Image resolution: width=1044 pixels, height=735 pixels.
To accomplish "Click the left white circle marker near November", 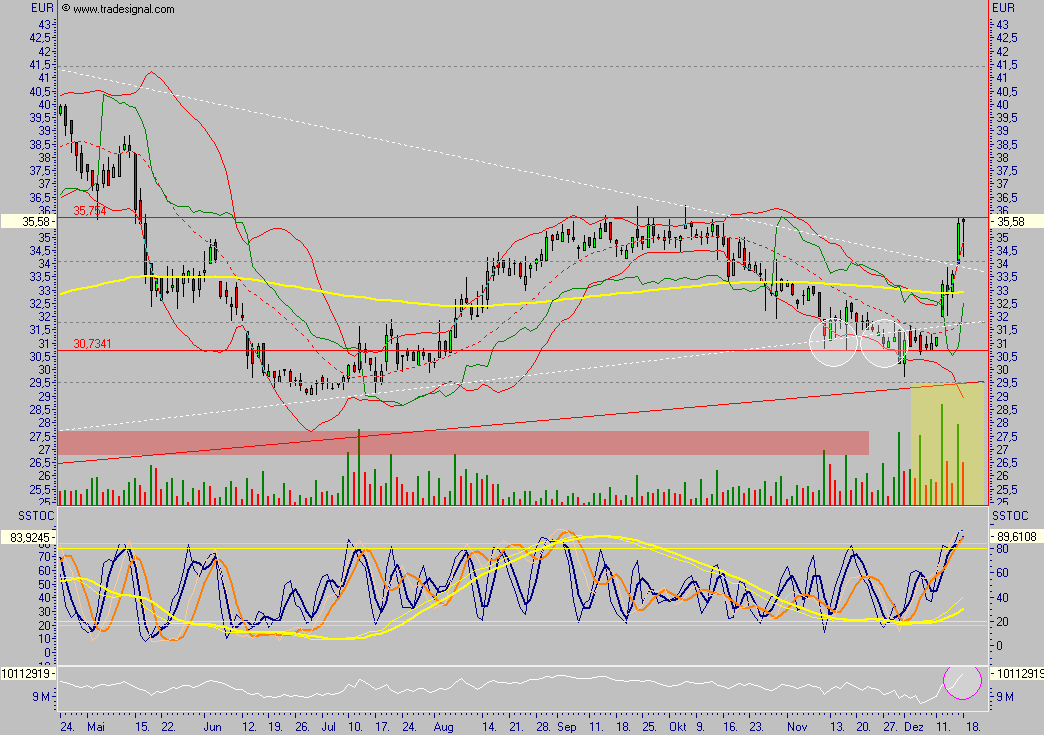I will click(x=834, y=342).
